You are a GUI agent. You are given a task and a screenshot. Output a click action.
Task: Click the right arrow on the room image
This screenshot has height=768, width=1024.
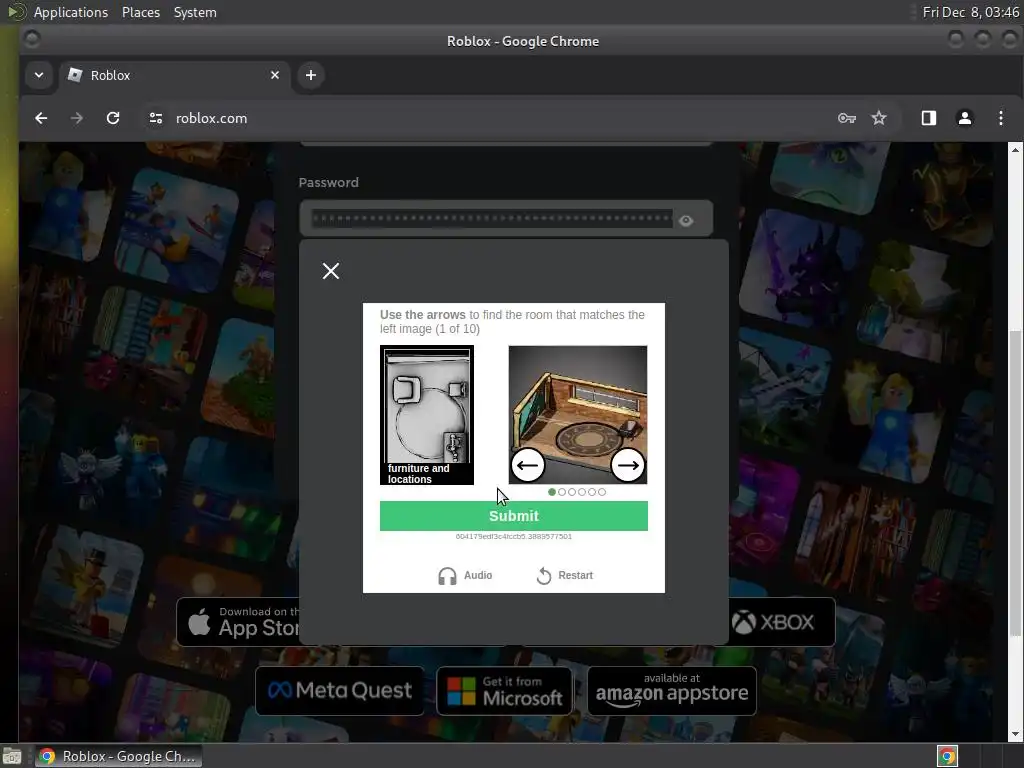(x=628, y=465)
